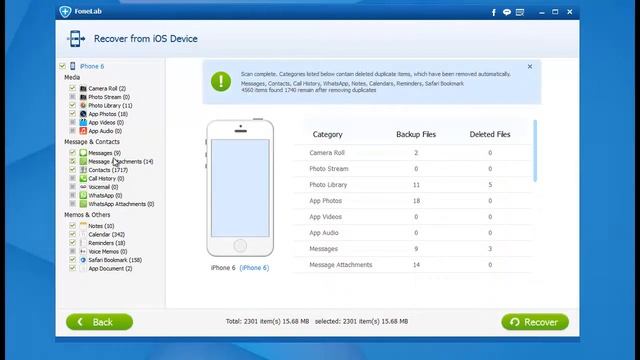Click the Photo Stream category icon

83,97
